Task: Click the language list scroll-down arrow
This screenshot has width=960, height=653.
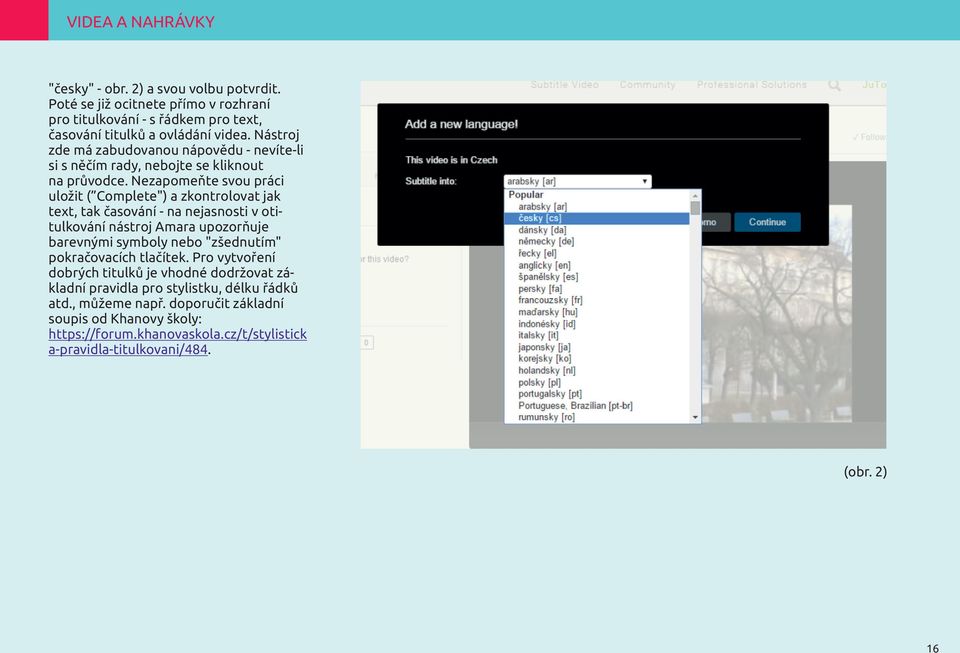Action: coord(695,417)
